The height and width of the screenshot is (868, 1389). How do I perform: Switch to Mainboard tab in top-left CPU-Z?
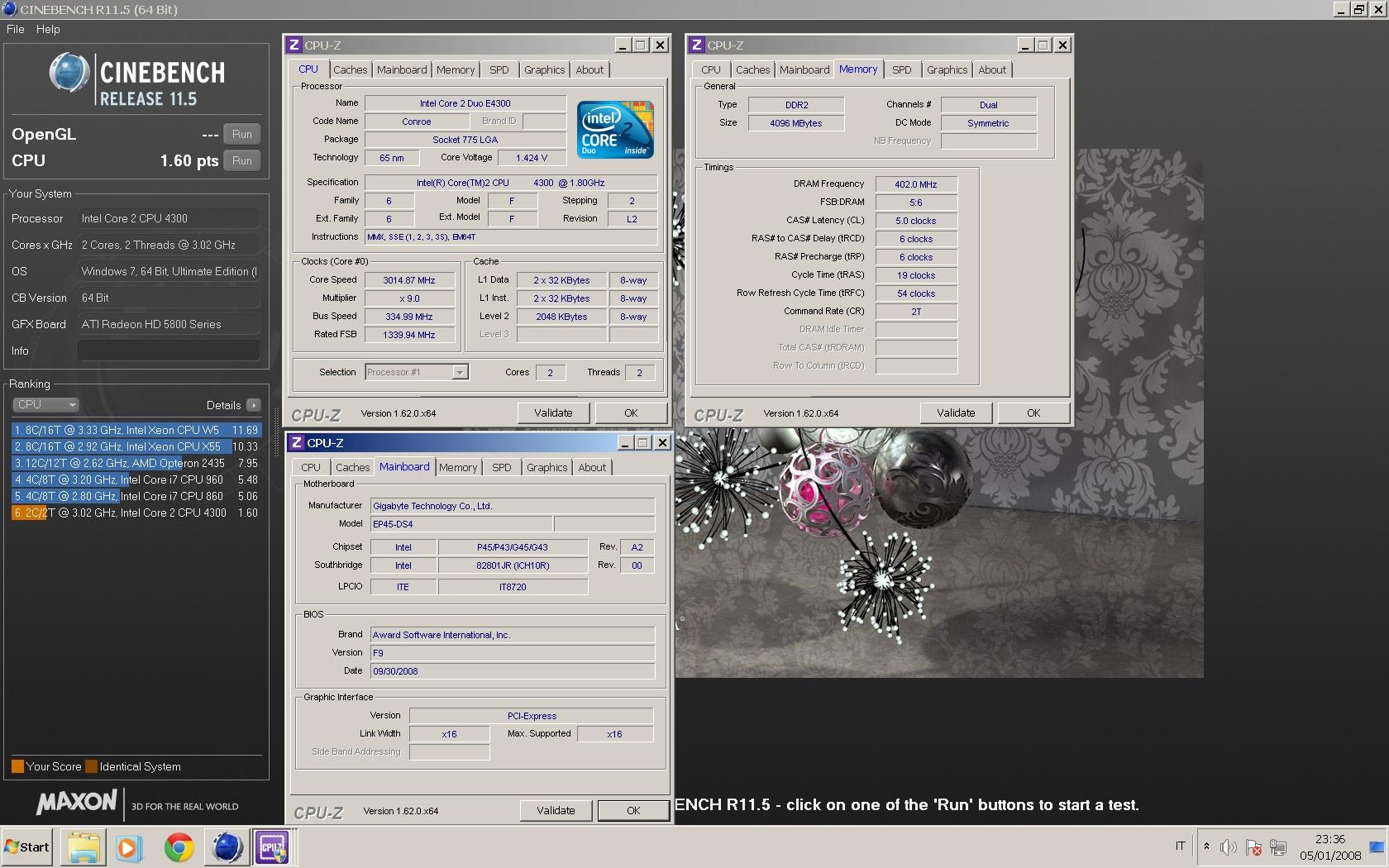point(402,70)
